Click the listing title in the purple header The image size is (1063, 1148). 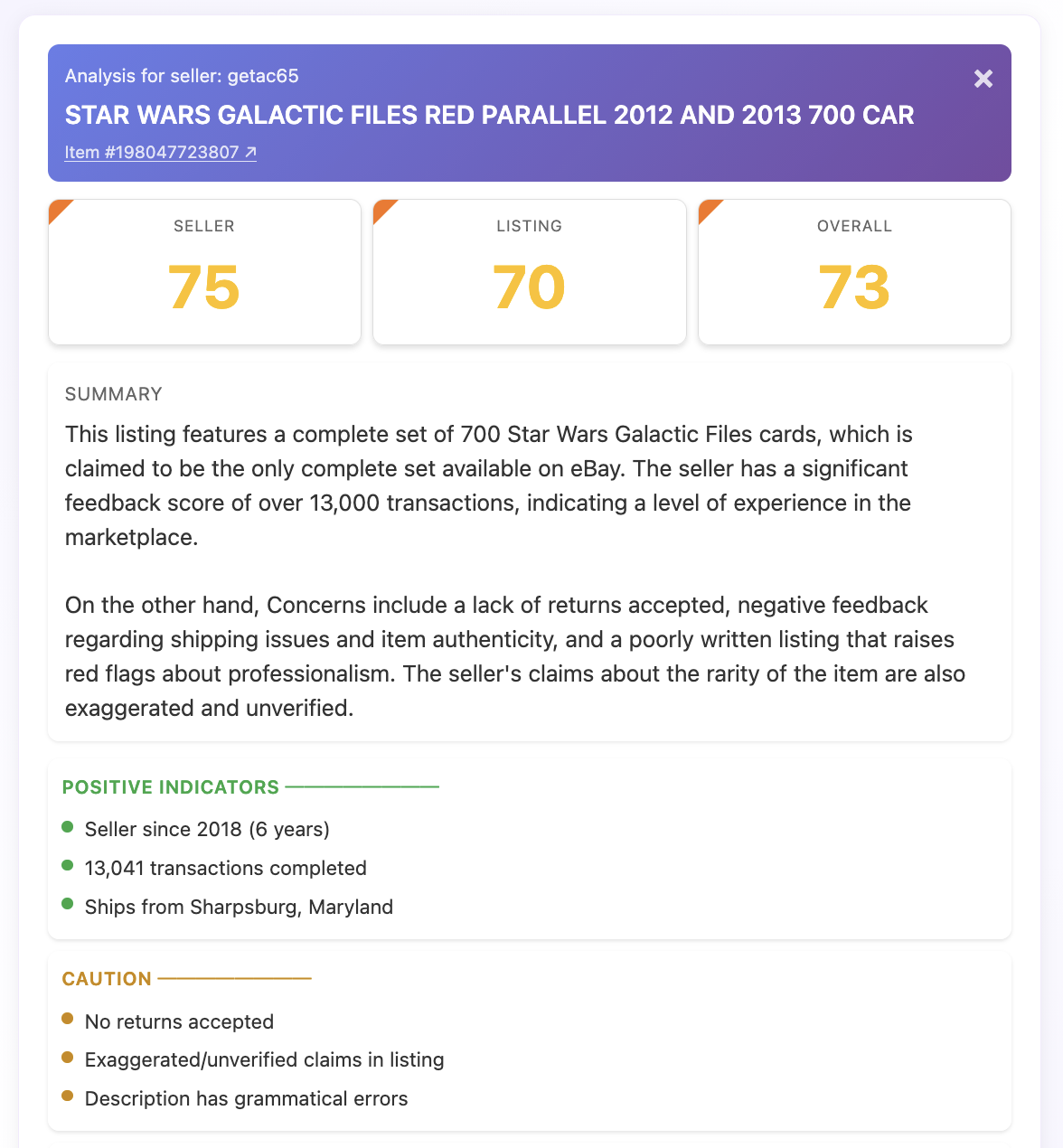[489, 115]
